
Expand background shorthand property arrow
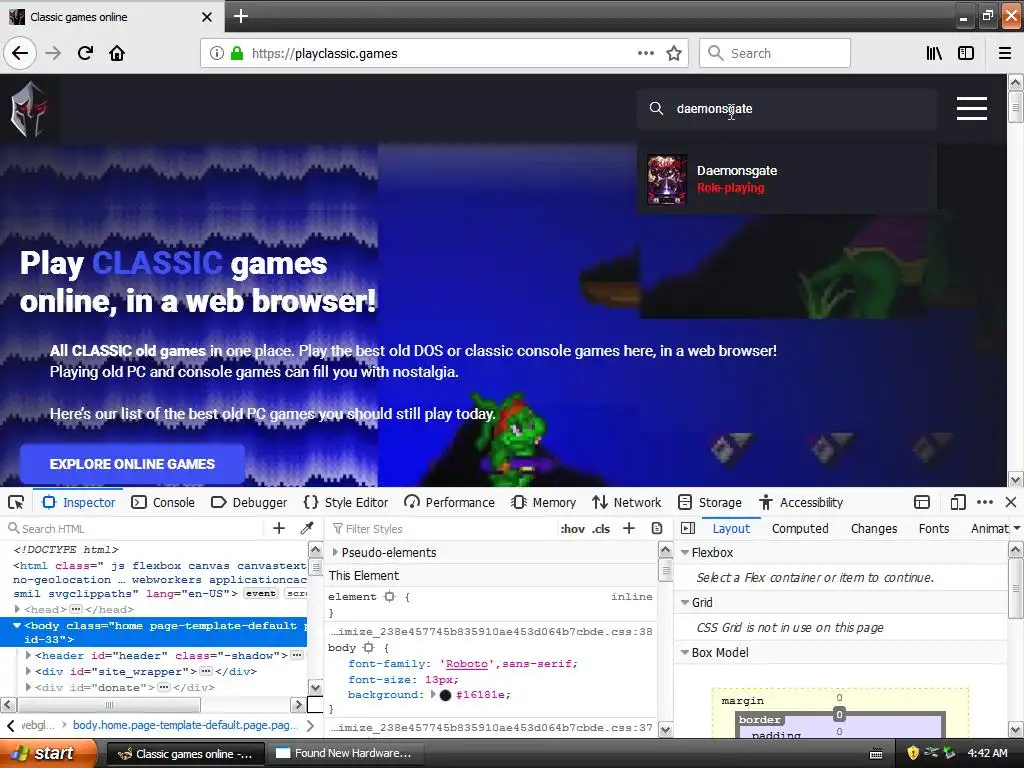[x=432, y=695]
